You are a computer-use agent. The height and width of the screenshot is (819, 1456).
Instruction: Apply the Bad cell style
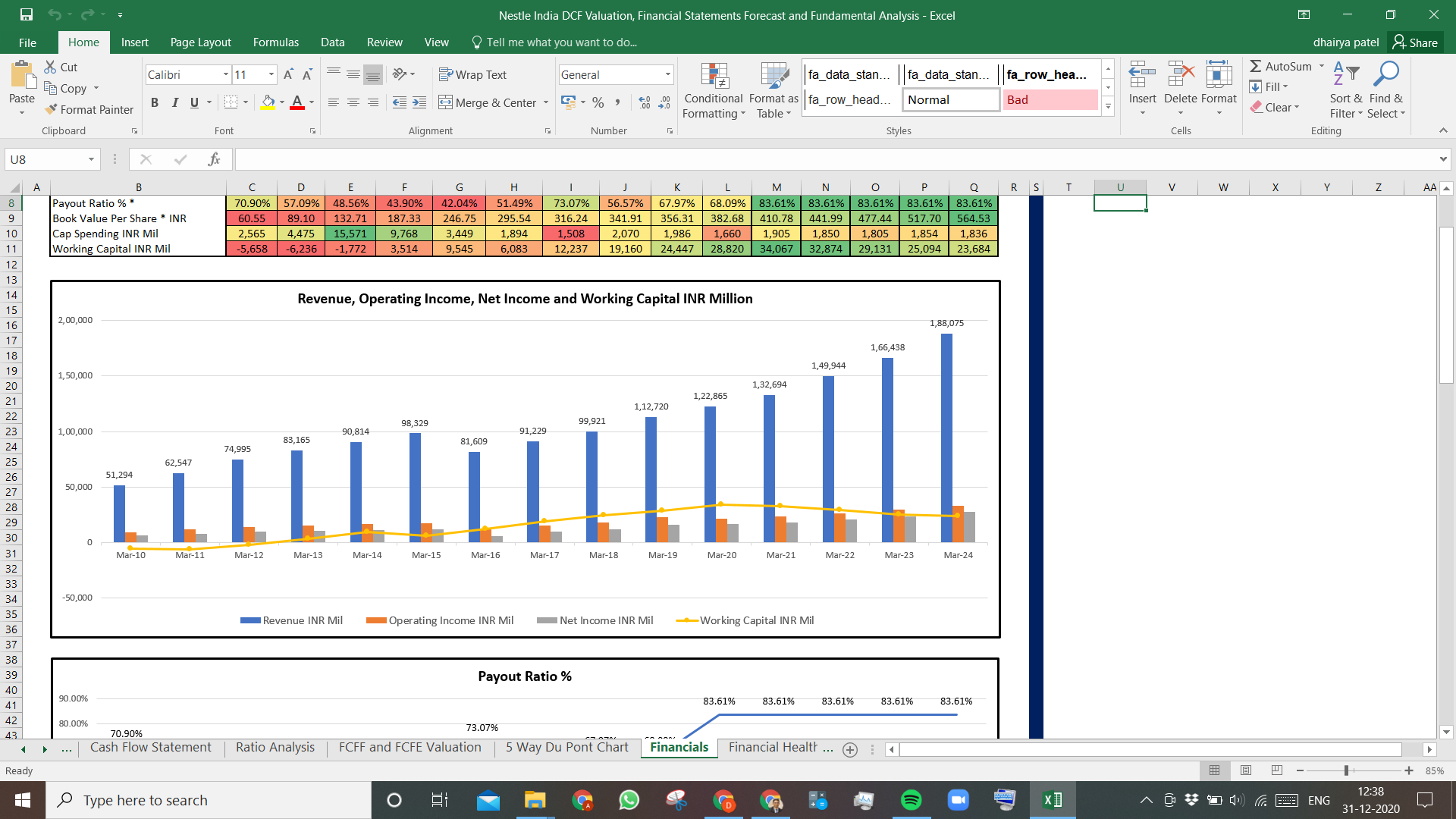pos(1050,100)
